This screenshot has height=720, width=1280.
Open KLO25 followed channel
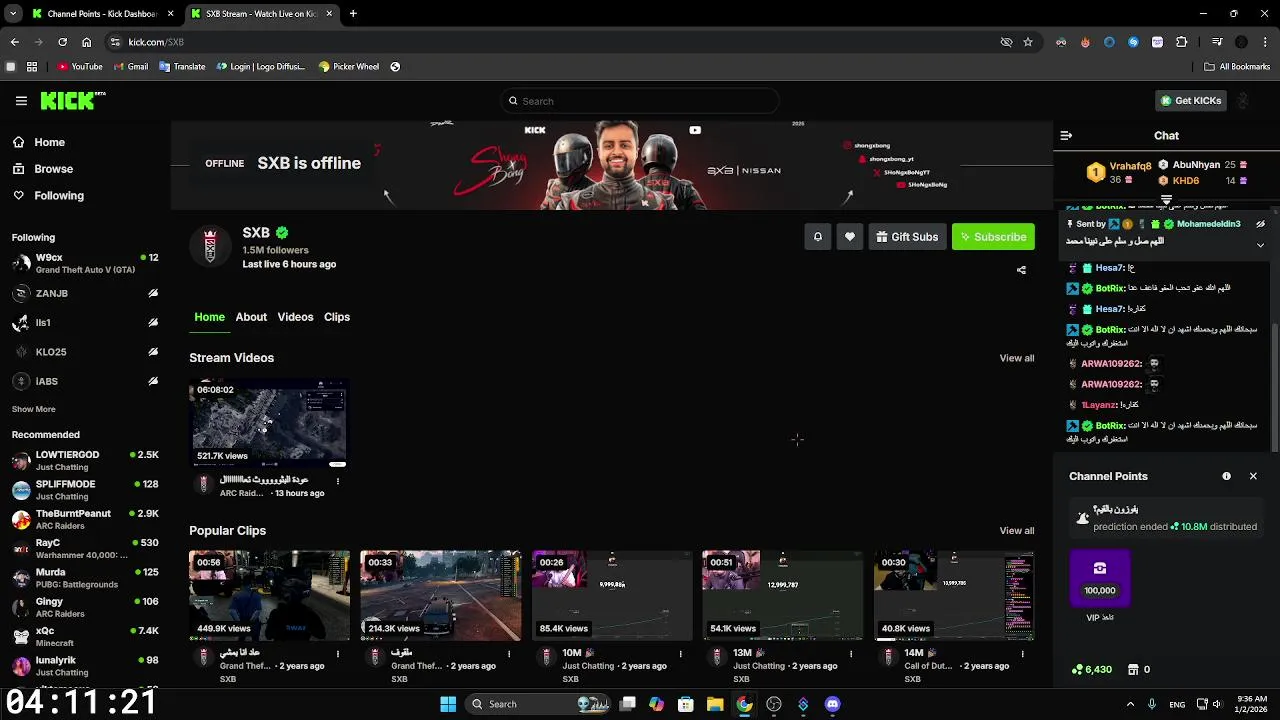tap(85, 352)
